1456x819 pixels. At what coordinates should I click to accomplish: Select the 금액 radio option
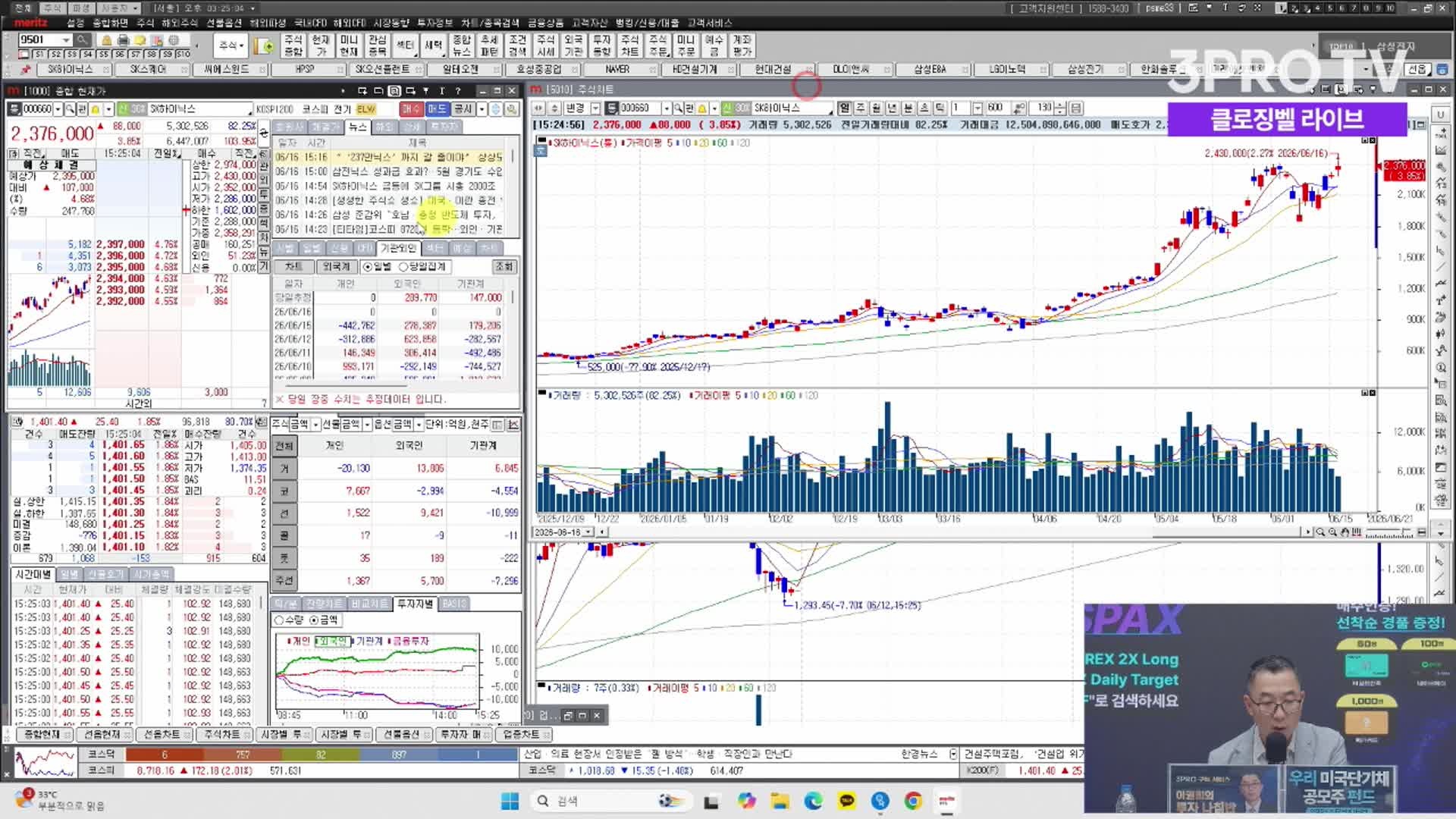click(313, 620)
